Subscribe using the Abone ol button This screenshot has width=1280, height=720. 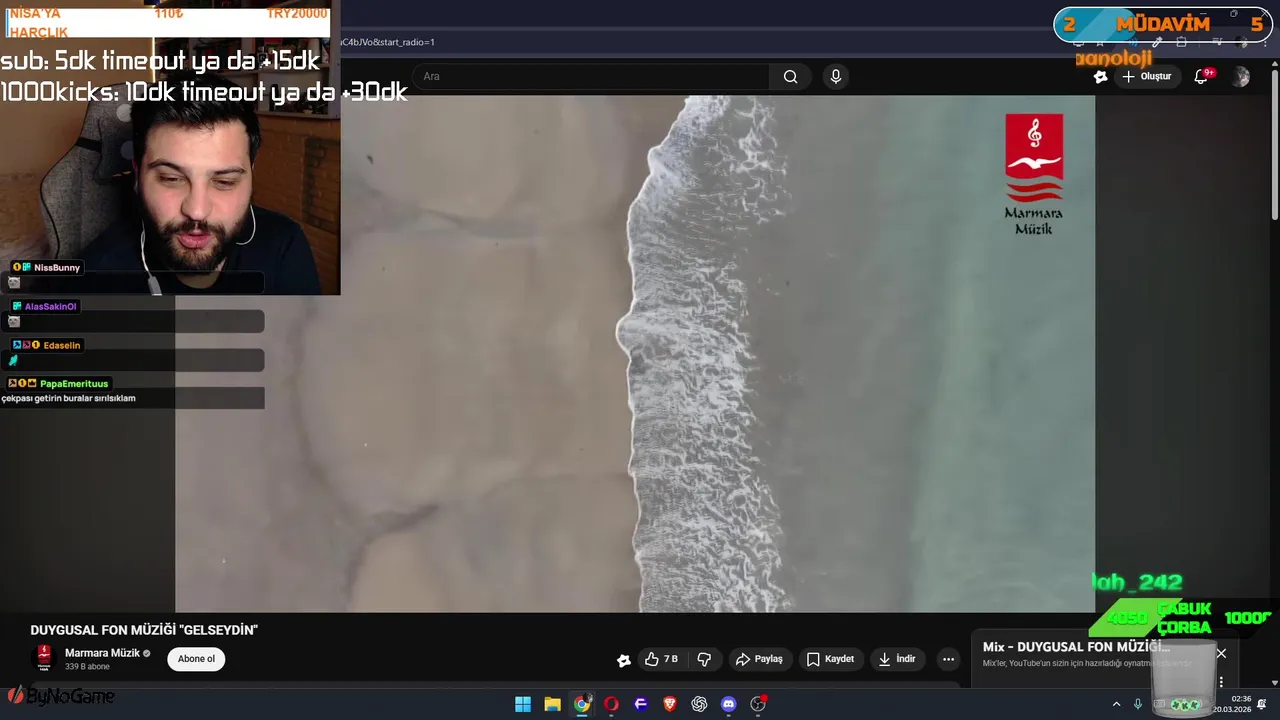(196, 659)
